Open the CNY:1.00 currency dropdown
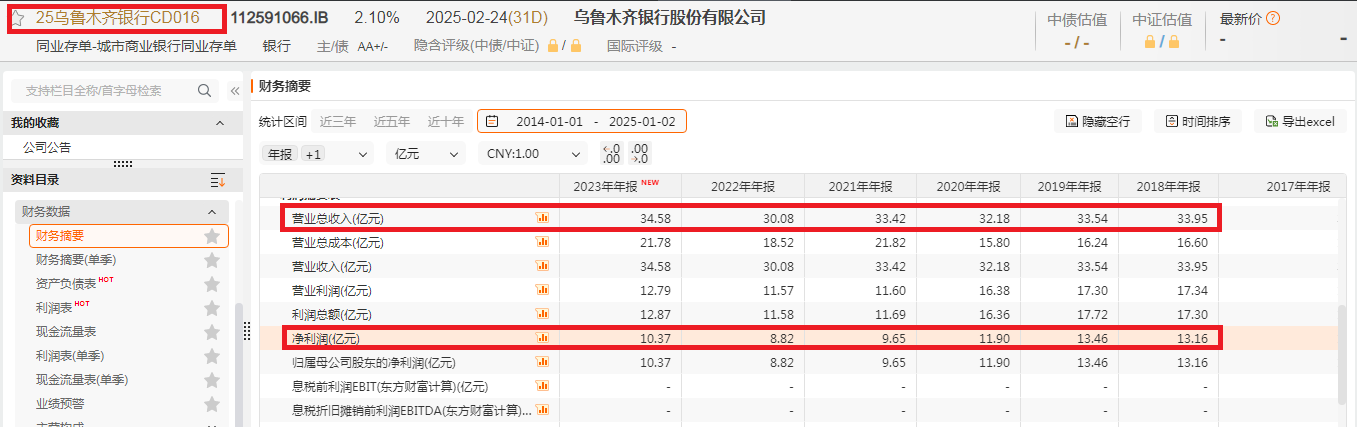The height and width of the screenshot is (427, 1357). pyautogui.click(x=532, y=154)
